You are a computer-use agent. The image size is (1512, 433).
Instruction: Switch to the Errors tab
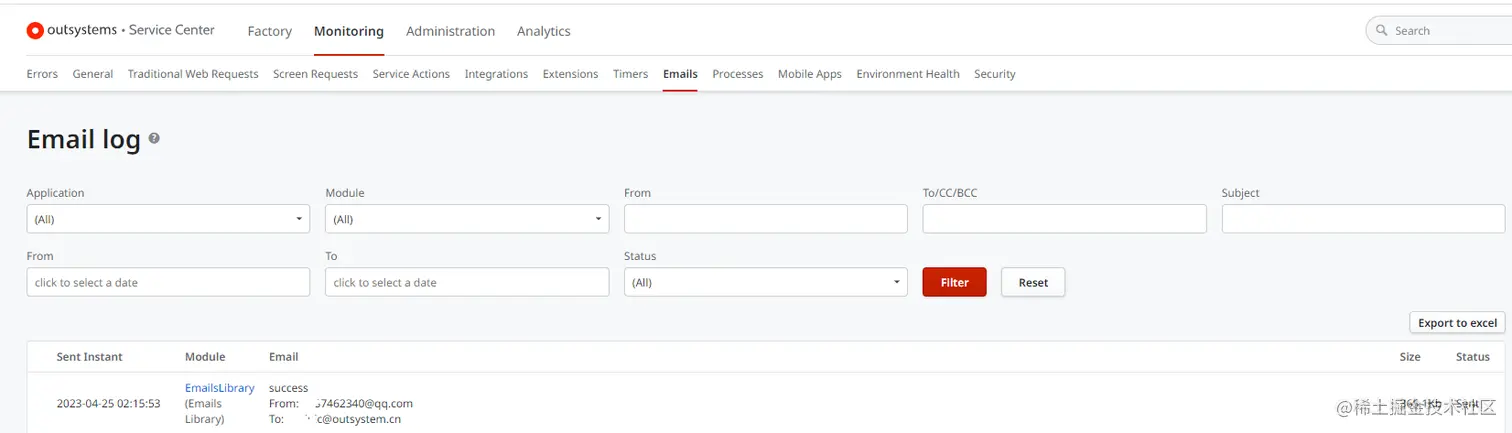coord(42,74)
